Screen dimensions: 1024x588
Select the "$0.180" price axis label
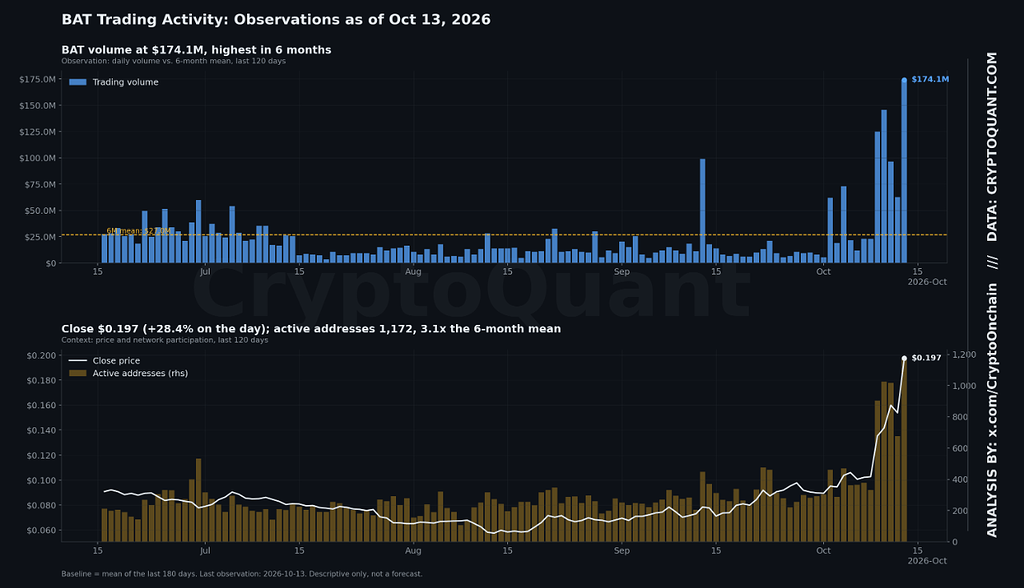tap(41, 380)
